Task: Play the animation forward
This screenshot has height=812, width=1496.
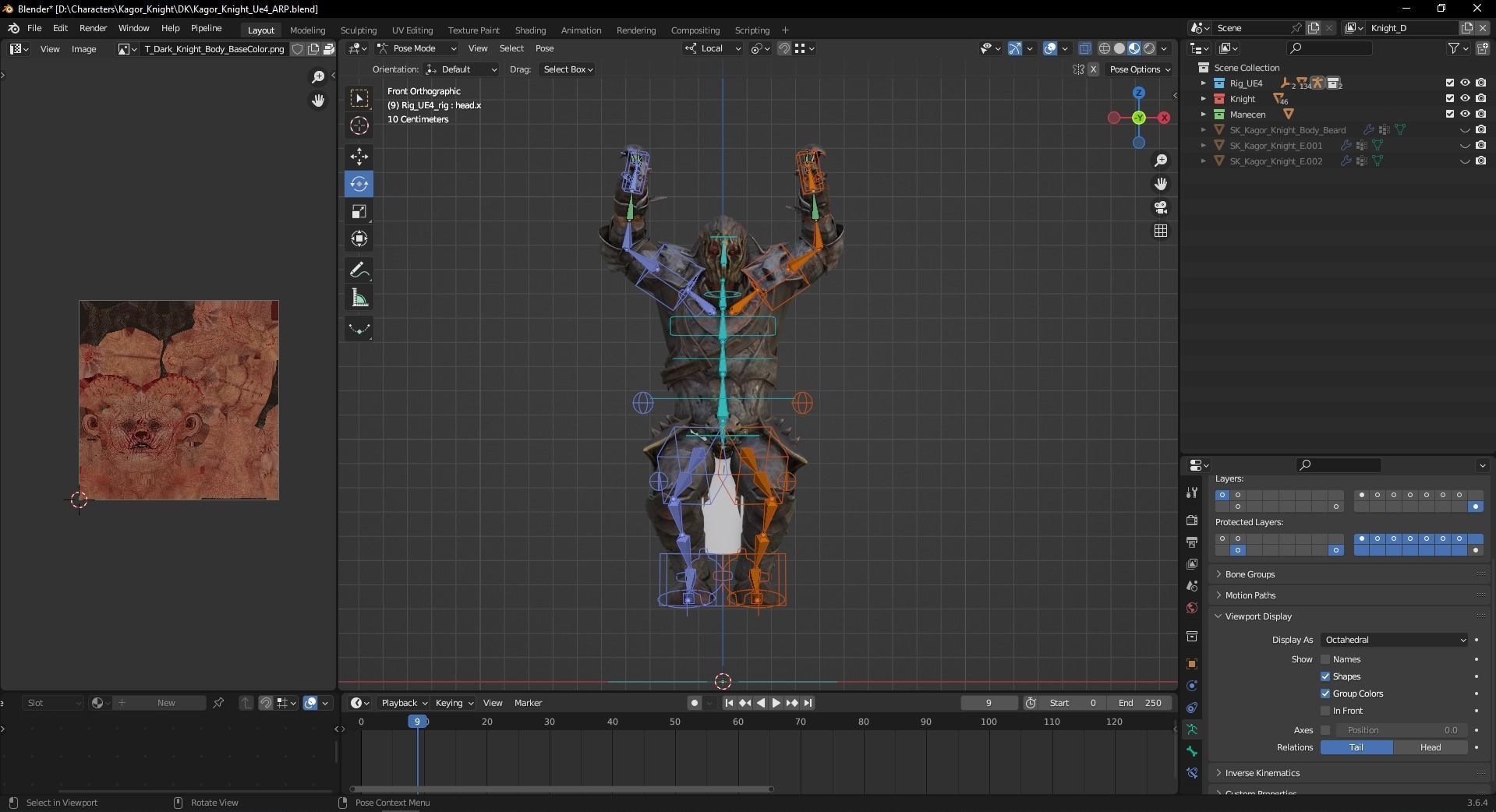Action: [x=776, y=703]
